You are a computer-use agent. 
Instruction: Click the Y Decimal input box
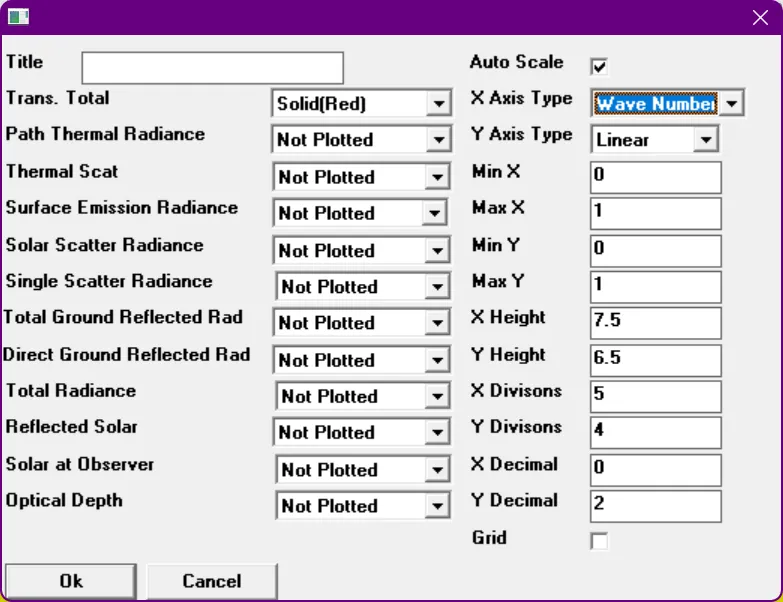655,506
